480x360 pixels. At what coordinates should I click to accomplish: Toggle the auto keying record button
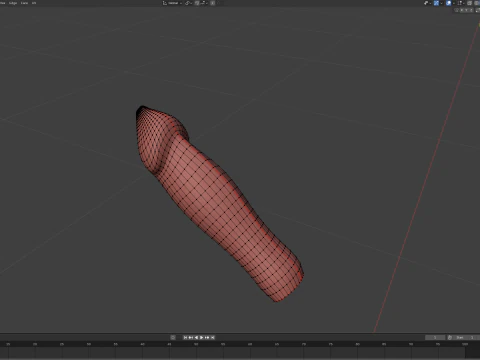click(x=173, y=337)
